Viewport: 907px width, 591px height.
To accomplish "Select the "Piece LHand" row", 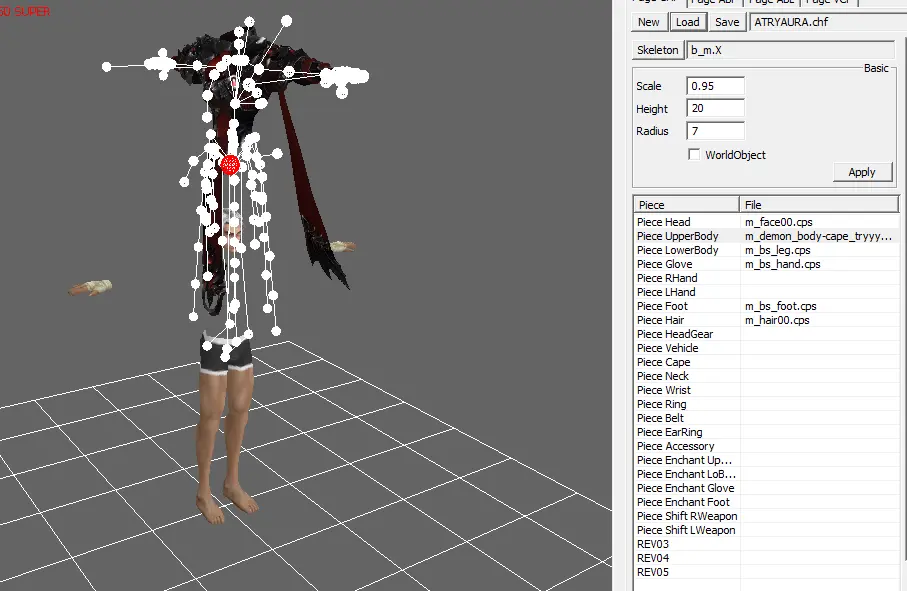I will [x=766, y=292].
